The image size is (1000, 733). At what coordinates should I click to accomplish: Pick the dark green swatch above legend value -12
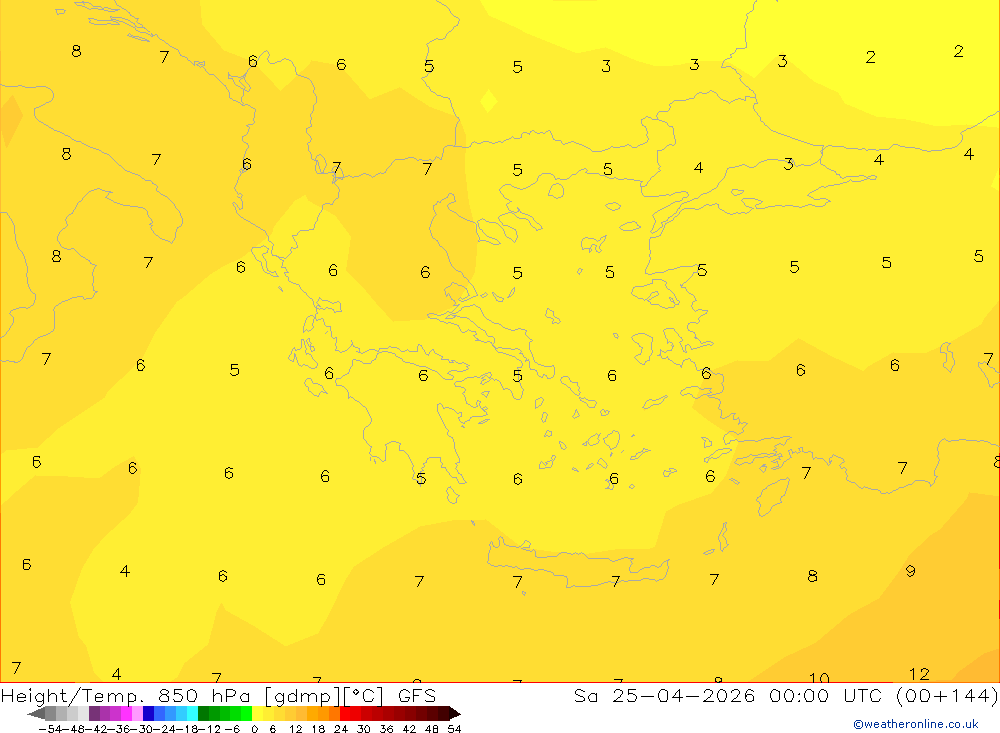click(x=203, y=713)
